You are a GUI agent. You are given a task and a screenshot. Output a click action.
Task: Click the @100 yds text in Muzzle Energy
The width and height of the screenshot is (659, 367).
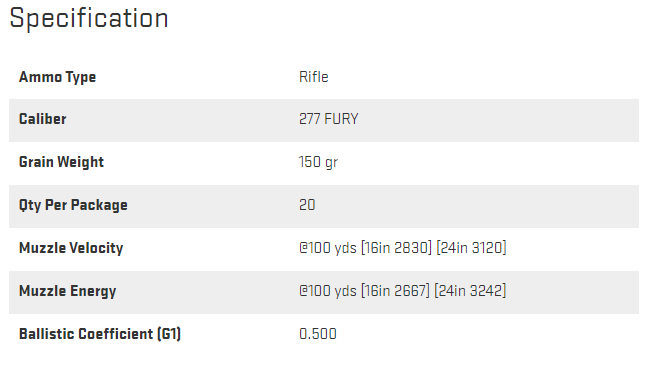point(328,291)
